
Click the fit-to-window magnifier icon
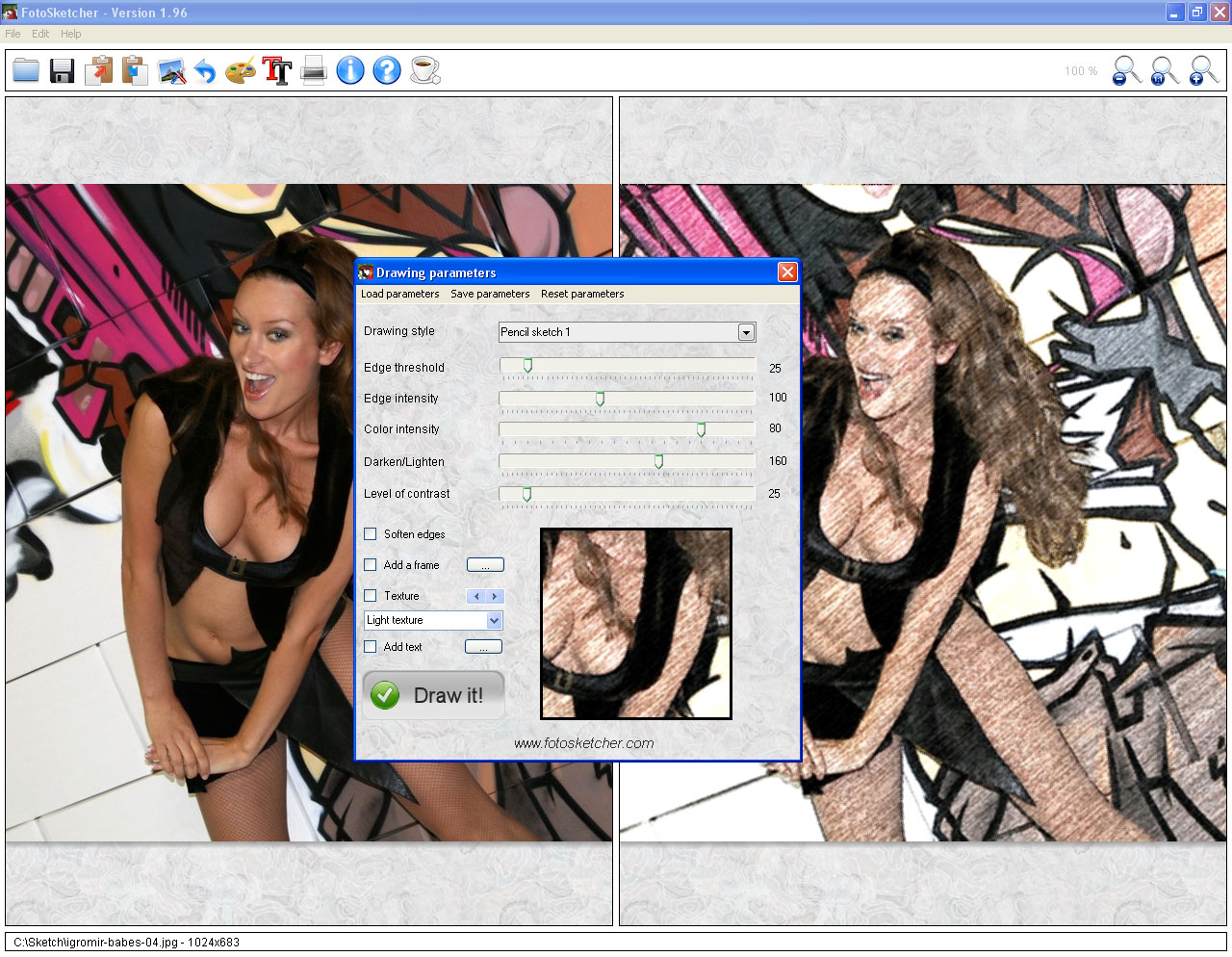pyautogui.click(x=1165, y=70)
